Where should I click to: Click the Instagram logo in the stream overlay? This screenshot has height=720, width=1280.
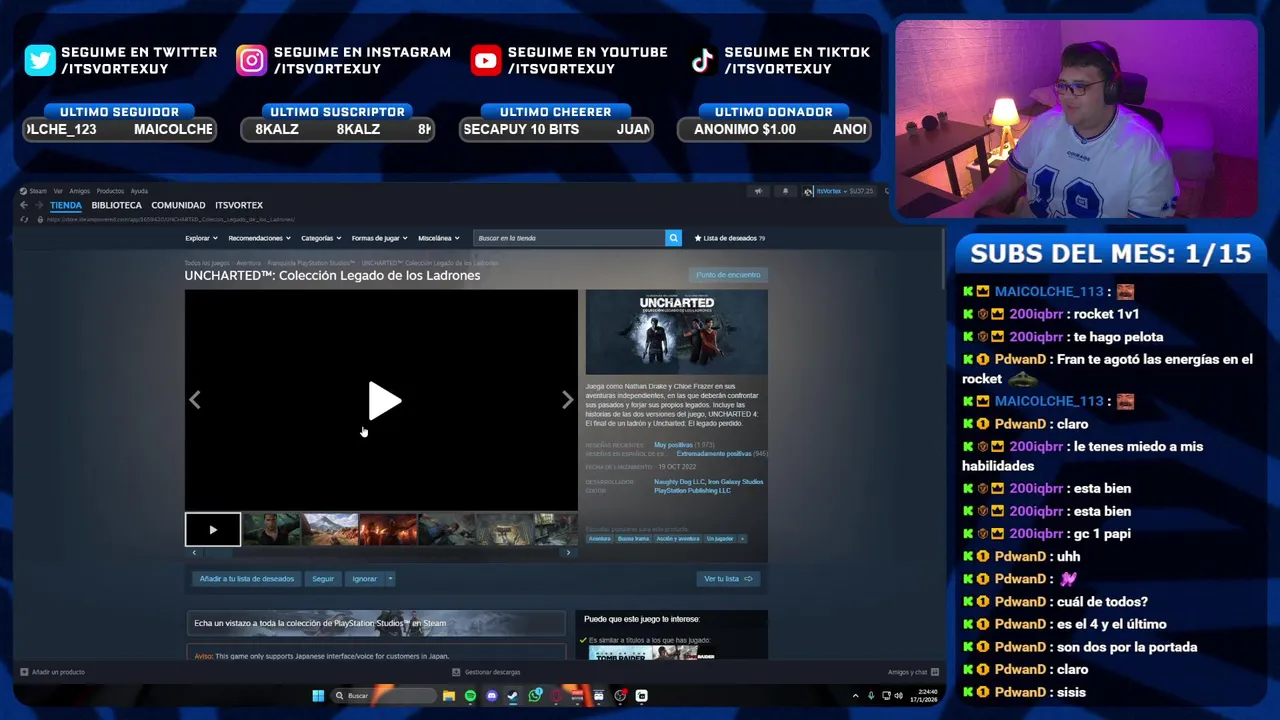252,61
